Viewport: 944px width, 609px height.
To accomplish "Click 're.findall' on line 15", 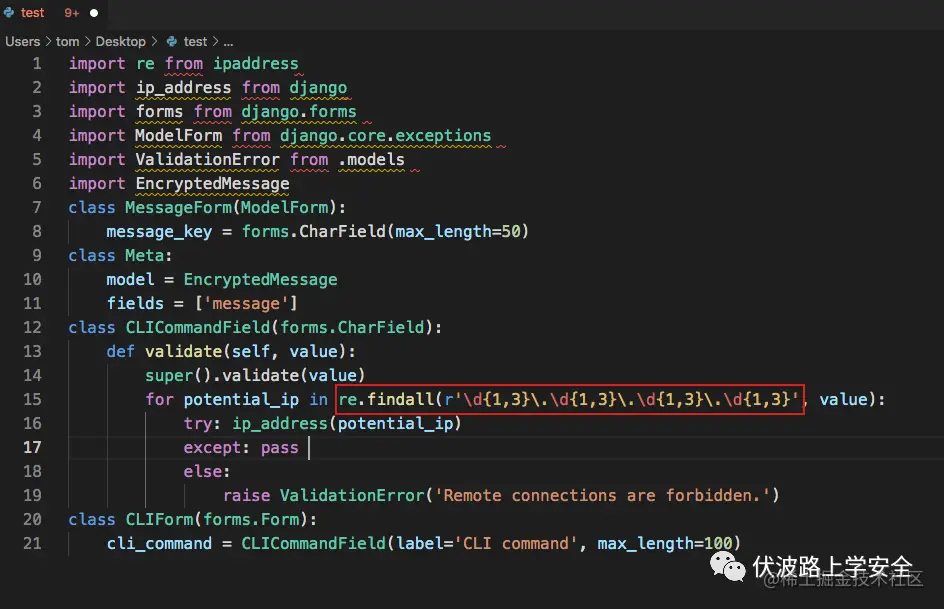I will pos(385,400).
